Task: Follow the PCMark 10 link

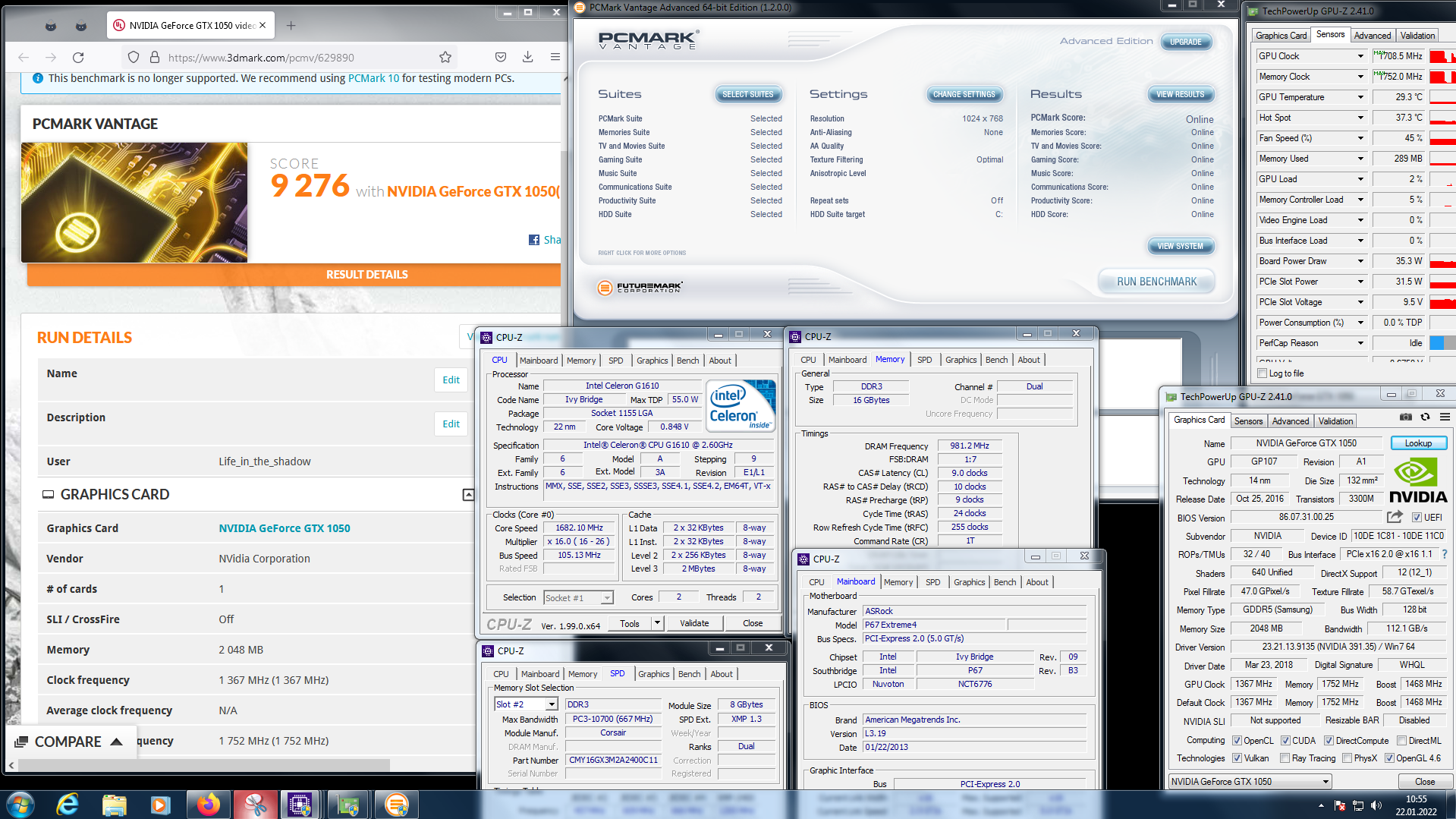Action: 373,78
